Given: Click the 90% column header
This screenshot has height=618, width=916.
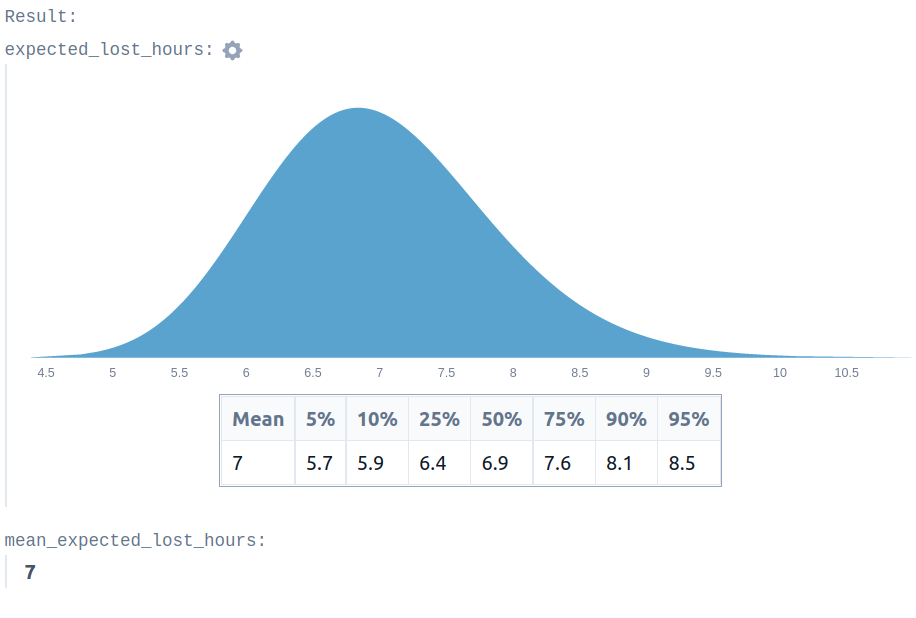Looking at the screenshot, I should pos(626,419).
